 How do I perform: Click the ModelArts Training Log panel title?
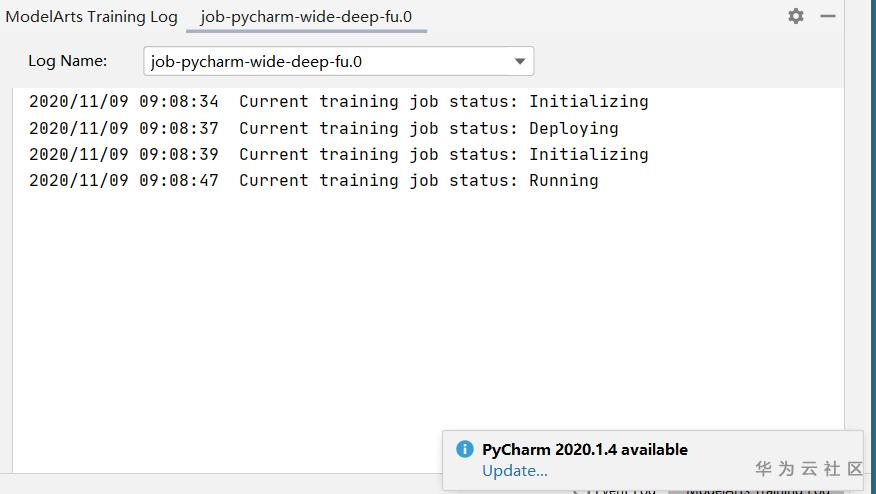click(92, 17)
